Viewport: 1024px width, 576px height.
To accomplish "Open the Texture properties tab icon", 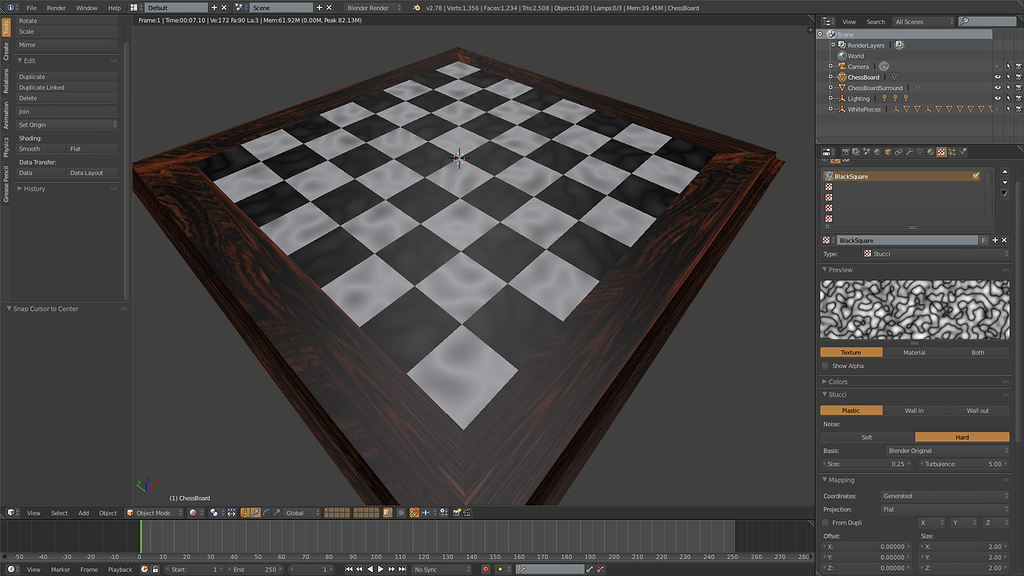I will (941, 152).
